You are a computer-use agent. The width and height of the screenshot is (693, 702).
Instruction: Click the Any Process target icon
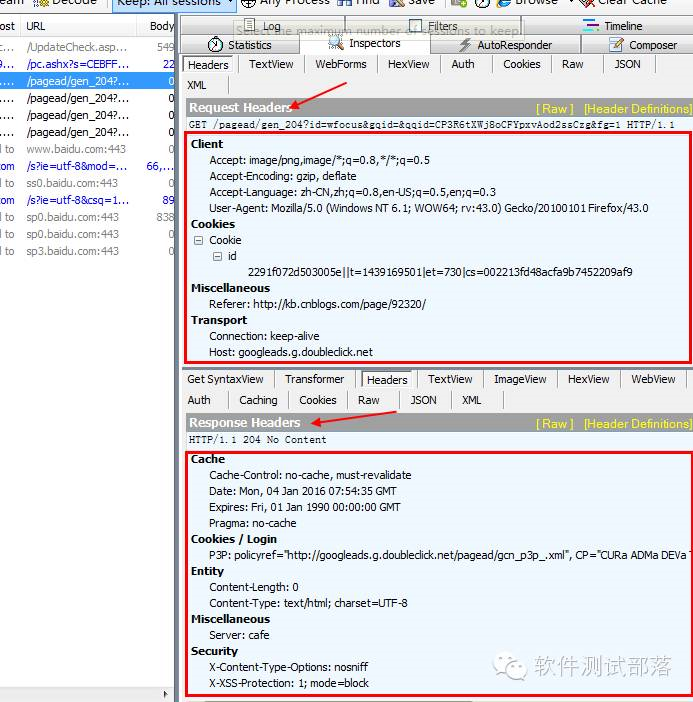[x=248, y=3]
